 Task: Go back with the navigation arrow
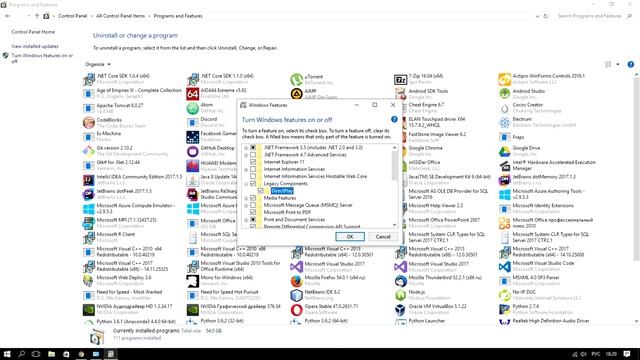8,16
